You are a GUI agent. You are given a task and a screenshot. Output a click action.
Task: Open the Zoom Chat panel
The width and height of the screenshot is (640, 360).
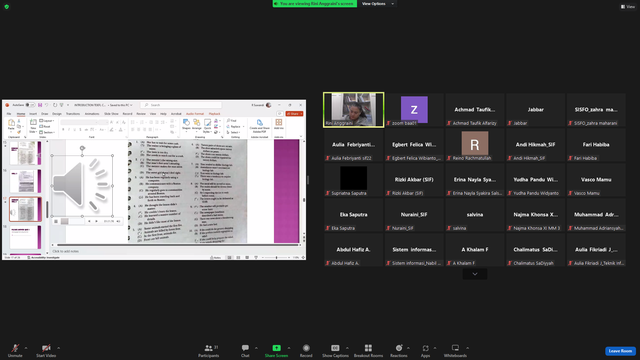245,350
